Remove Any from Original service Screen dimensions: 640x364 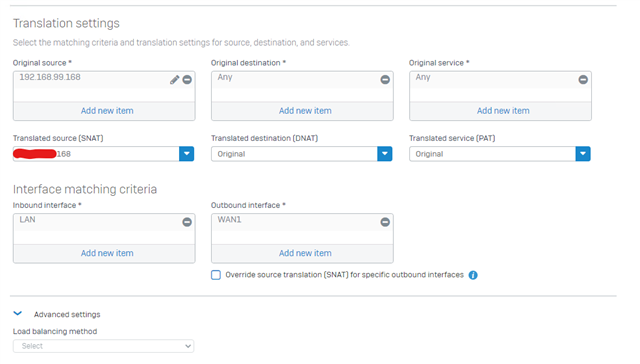point(583,80)
